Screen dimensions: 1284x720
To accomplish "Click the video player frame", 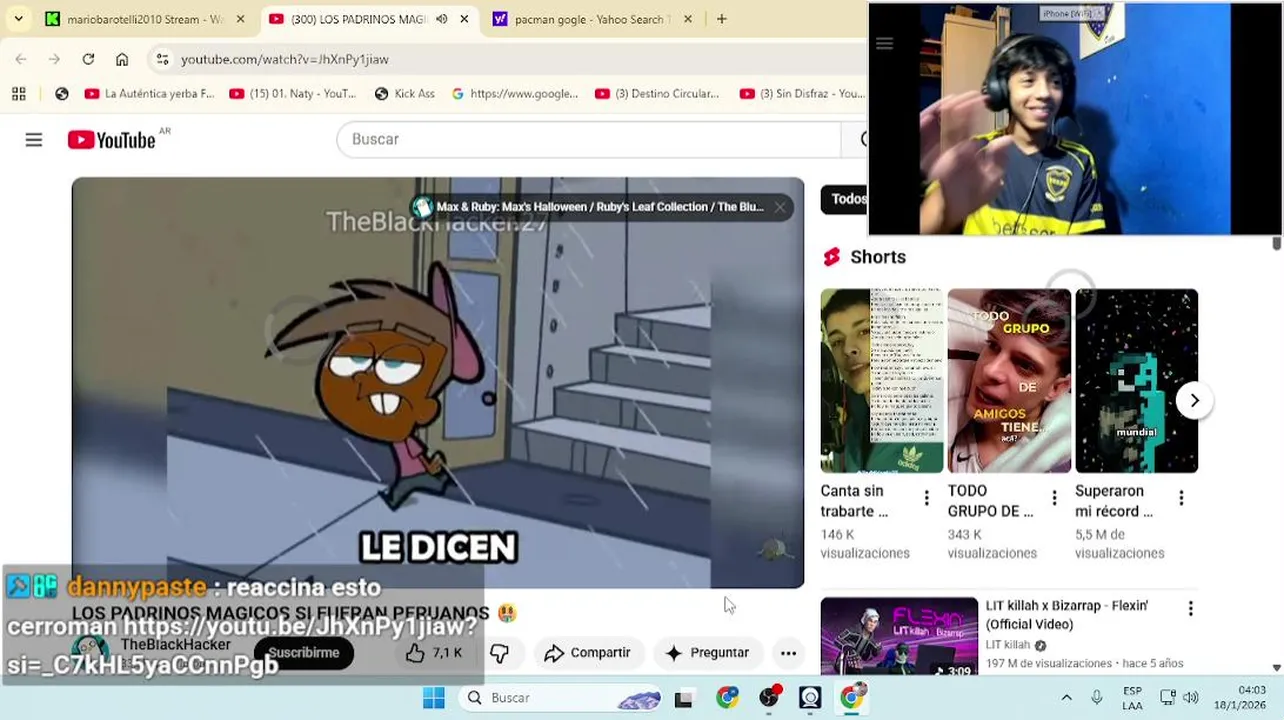I will tap(438, 383).
